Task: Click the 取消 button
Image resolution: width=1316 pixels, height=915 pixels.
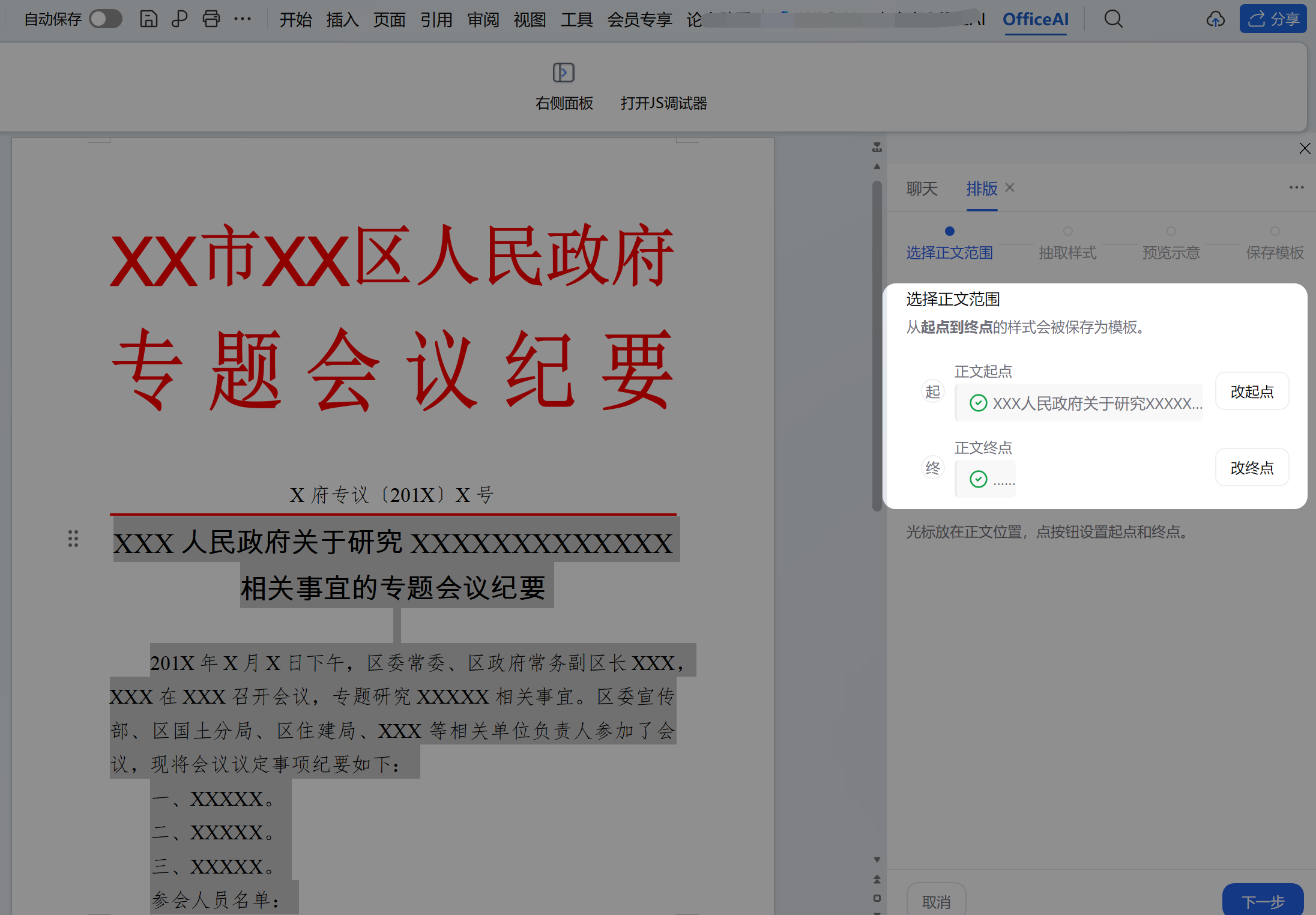Action: tap(936, 901)
